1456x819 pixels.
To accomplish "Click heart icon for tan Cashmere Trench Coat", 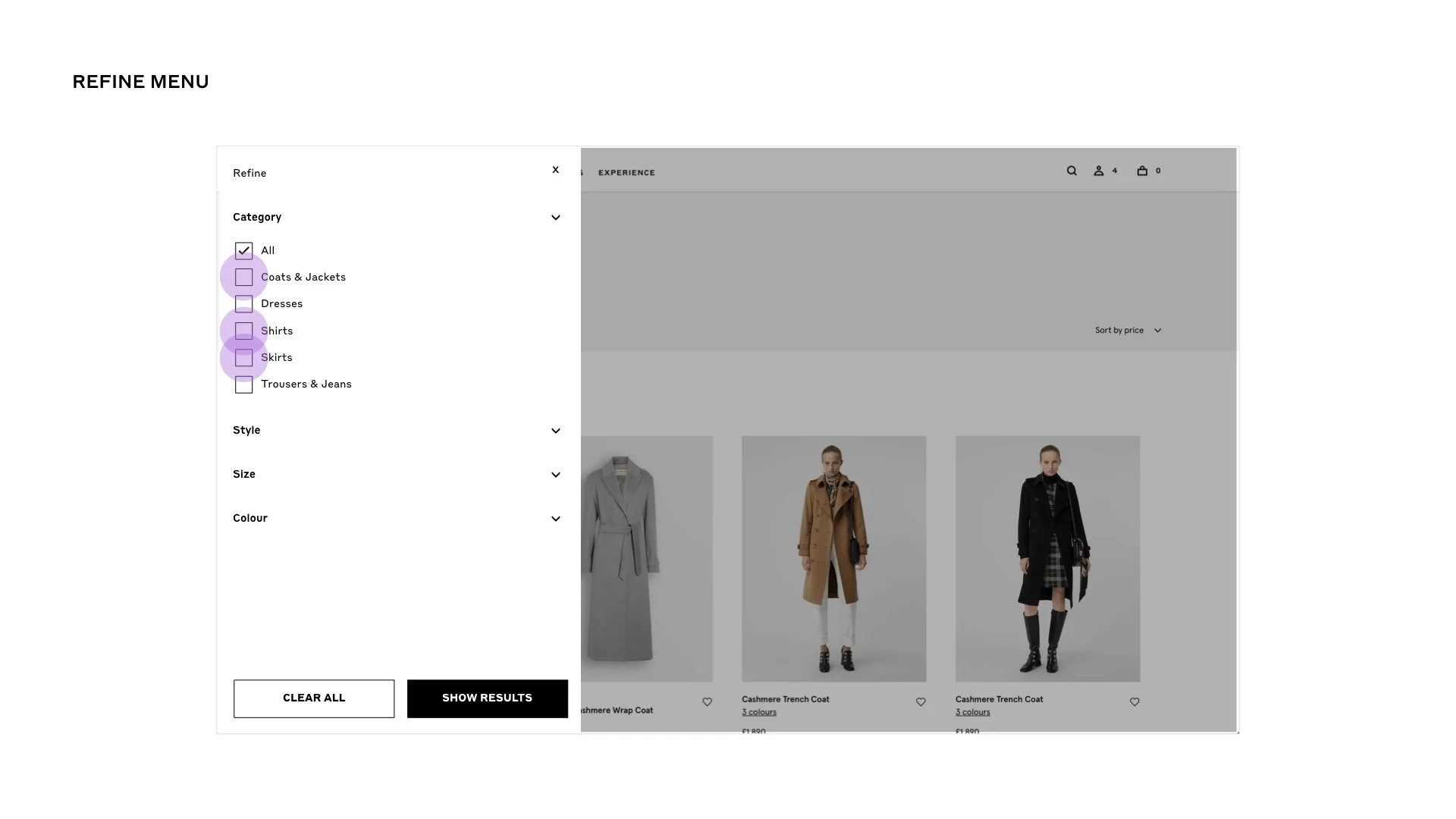I will (x=921, y=702).
